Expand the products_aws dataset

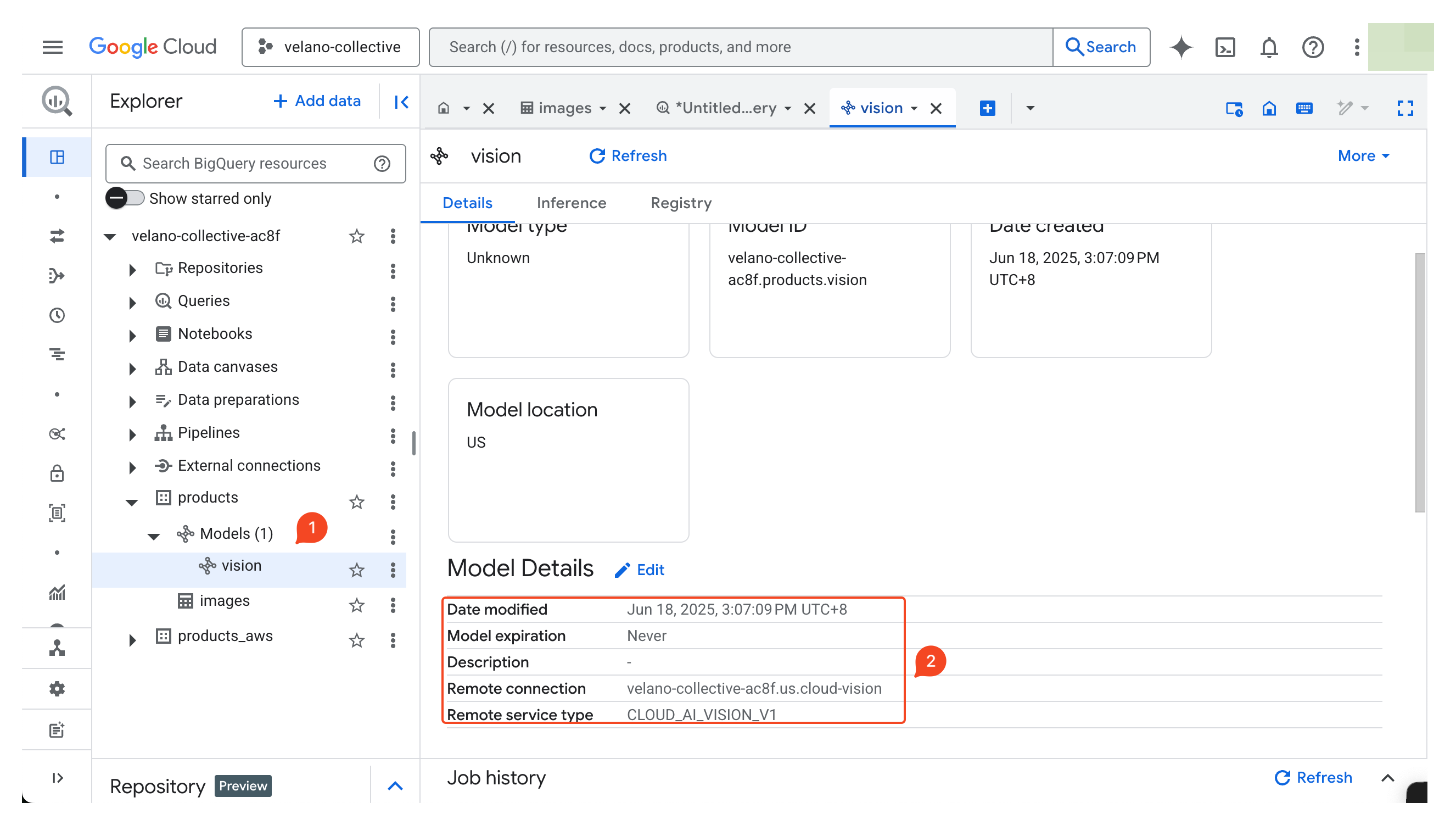point(132,640)
